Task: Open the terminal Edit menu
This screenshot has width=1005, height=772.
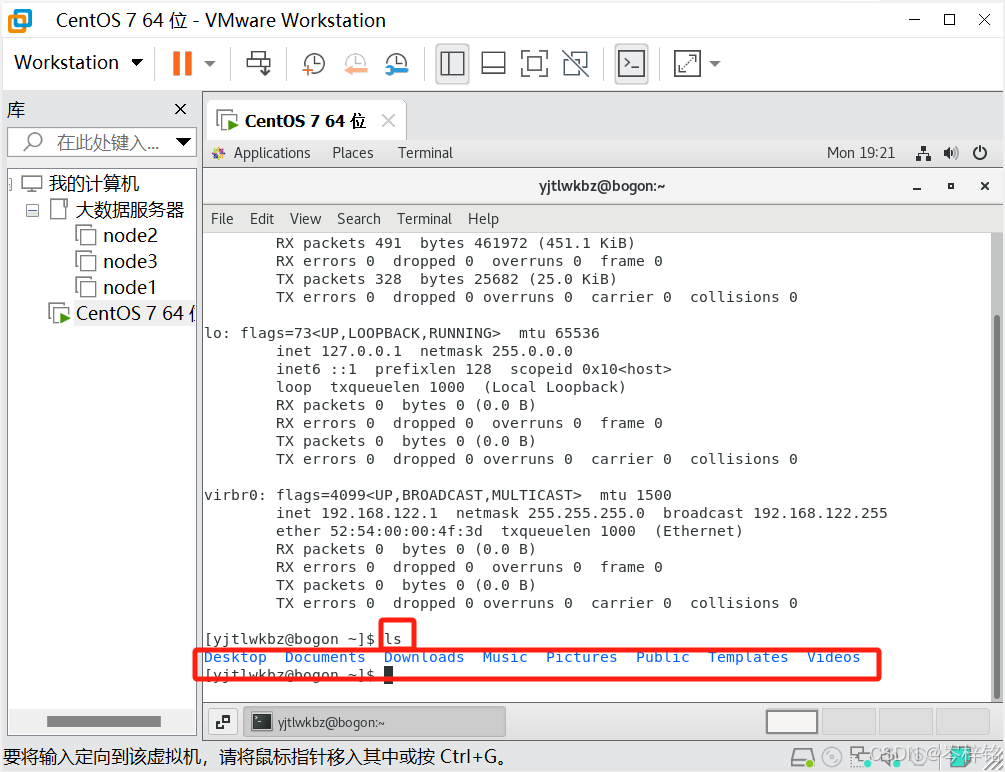Action: coord(262,219)
